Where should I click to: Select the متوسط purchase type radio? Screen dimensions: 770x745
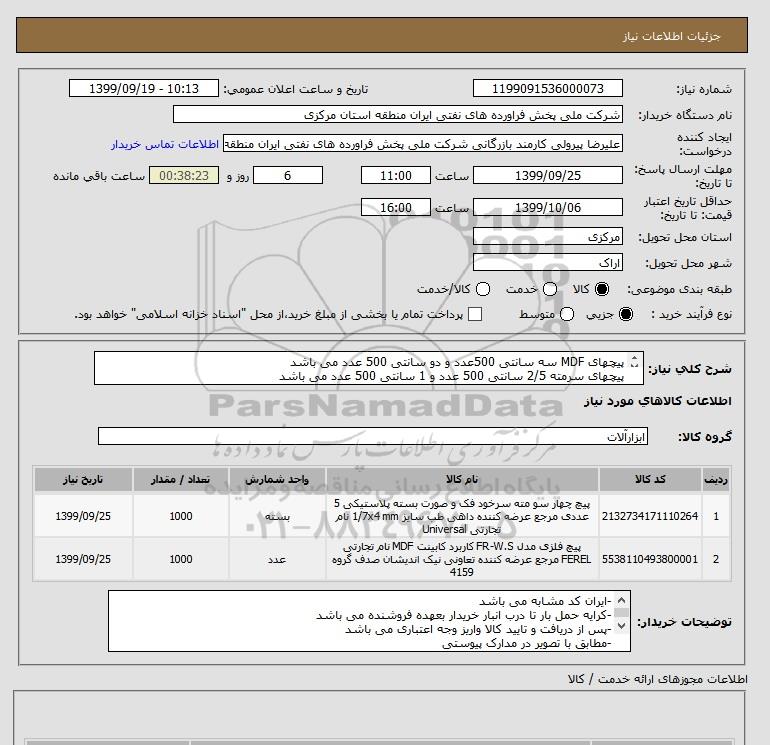[567, 314]
